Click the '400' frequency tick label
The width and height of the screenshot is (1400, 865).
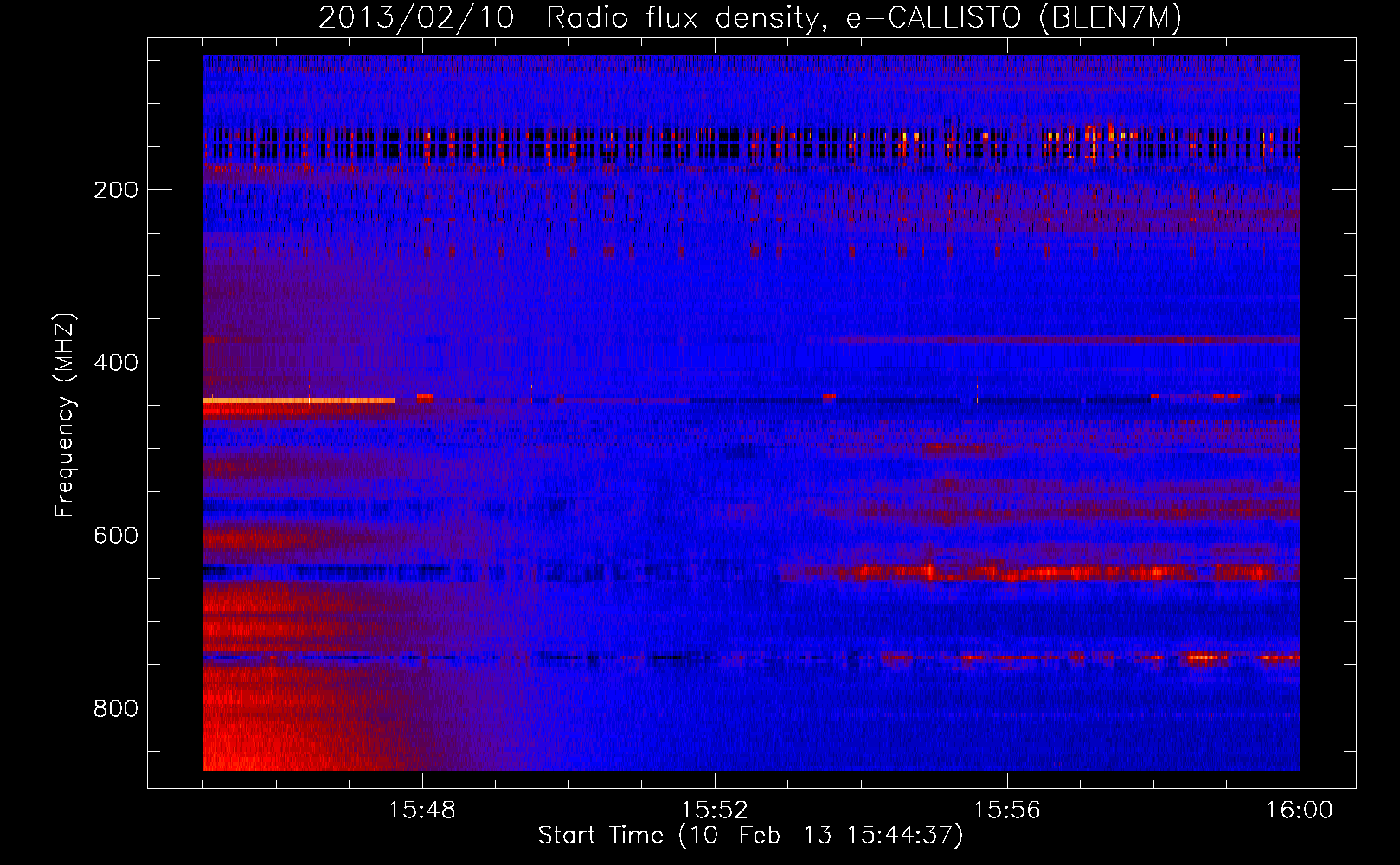[115, 362]
